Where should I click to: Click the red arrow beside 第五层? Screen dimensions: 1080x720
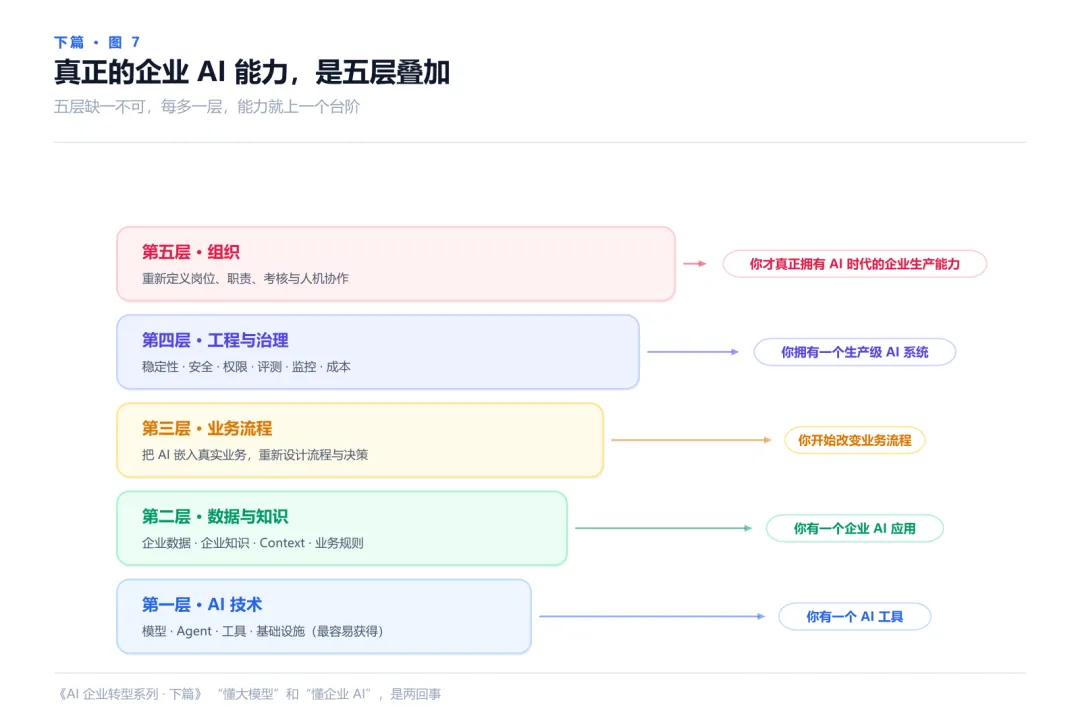pyautogui.click(x=695, y=264)
